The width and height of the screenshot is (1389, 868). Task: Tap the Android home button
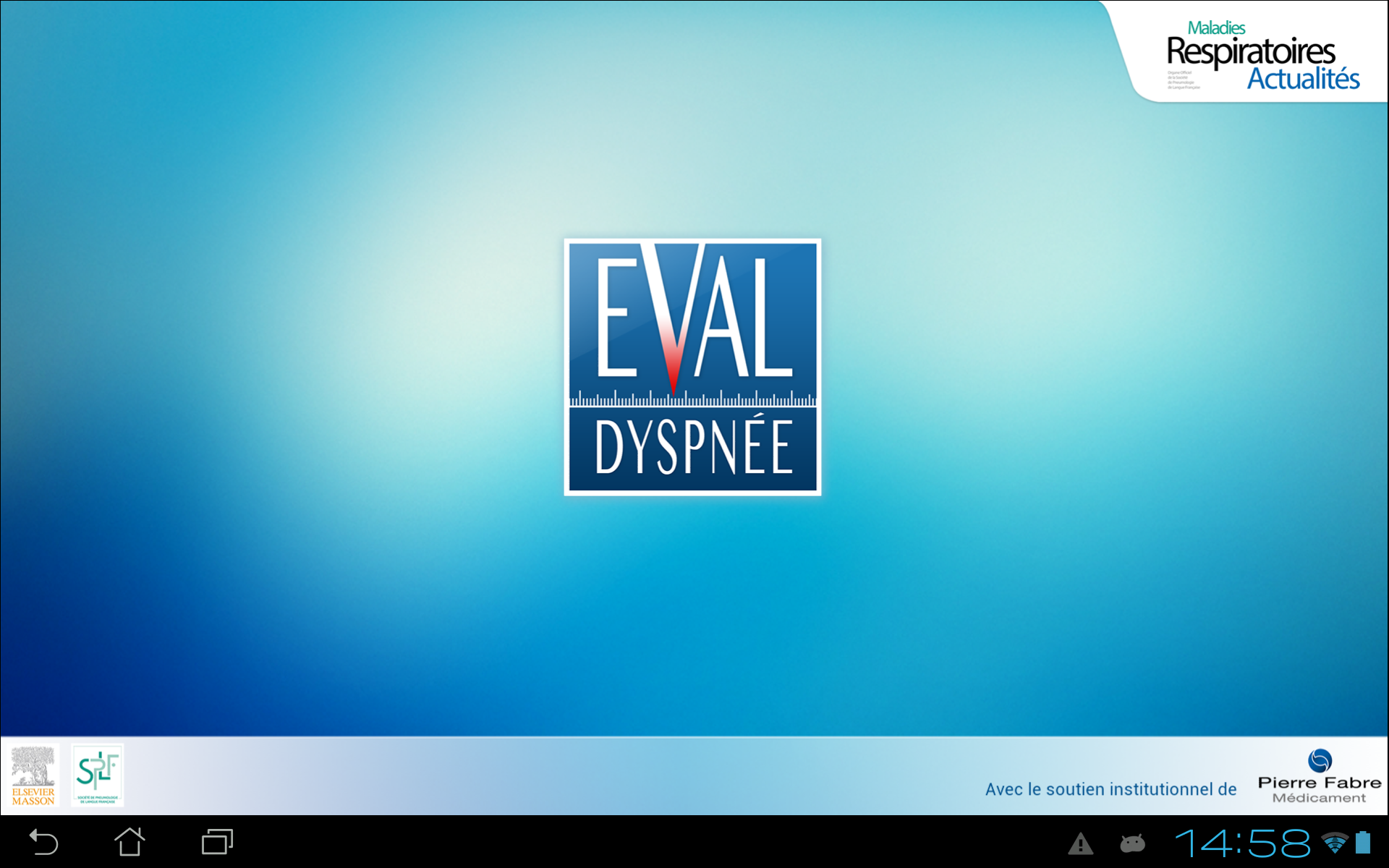(x=130, y=842)
